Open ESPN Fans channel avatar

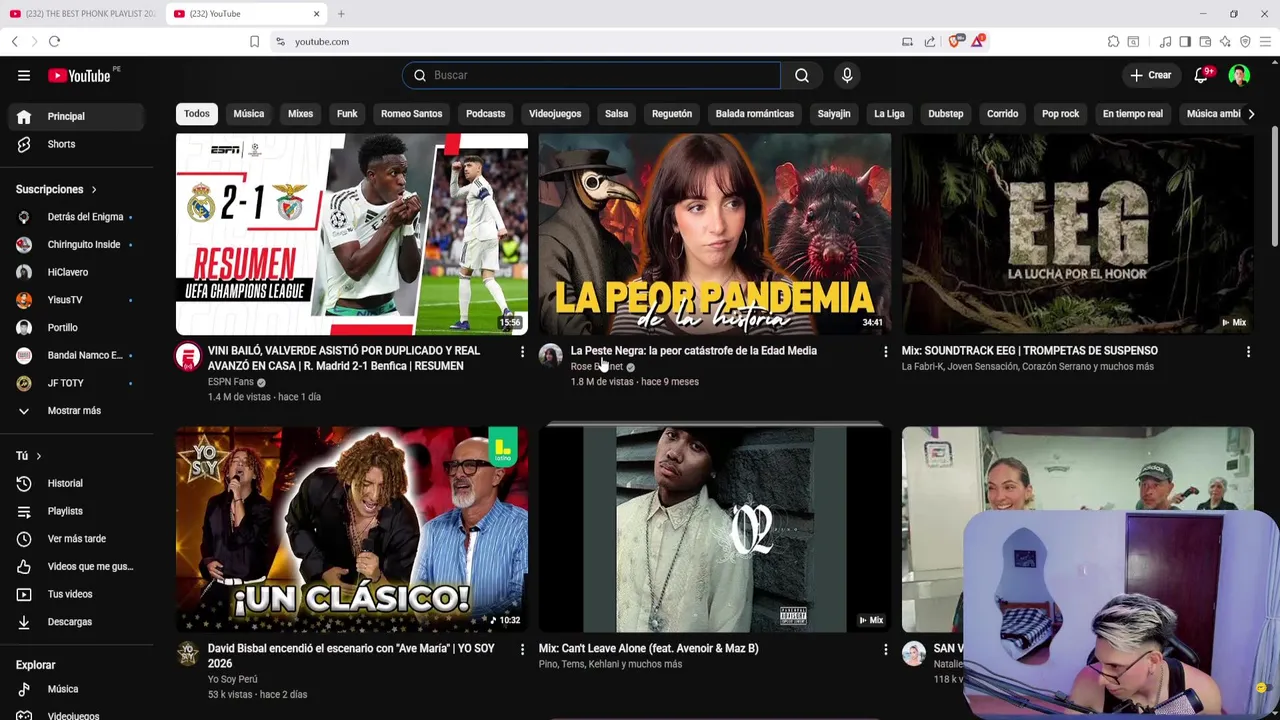click(188, 356)
